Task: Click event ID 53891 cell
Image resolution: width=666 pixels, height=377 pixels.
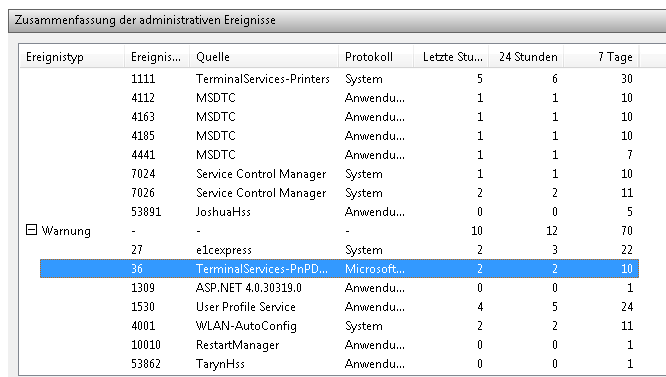Action: click(x=146, y=211)
